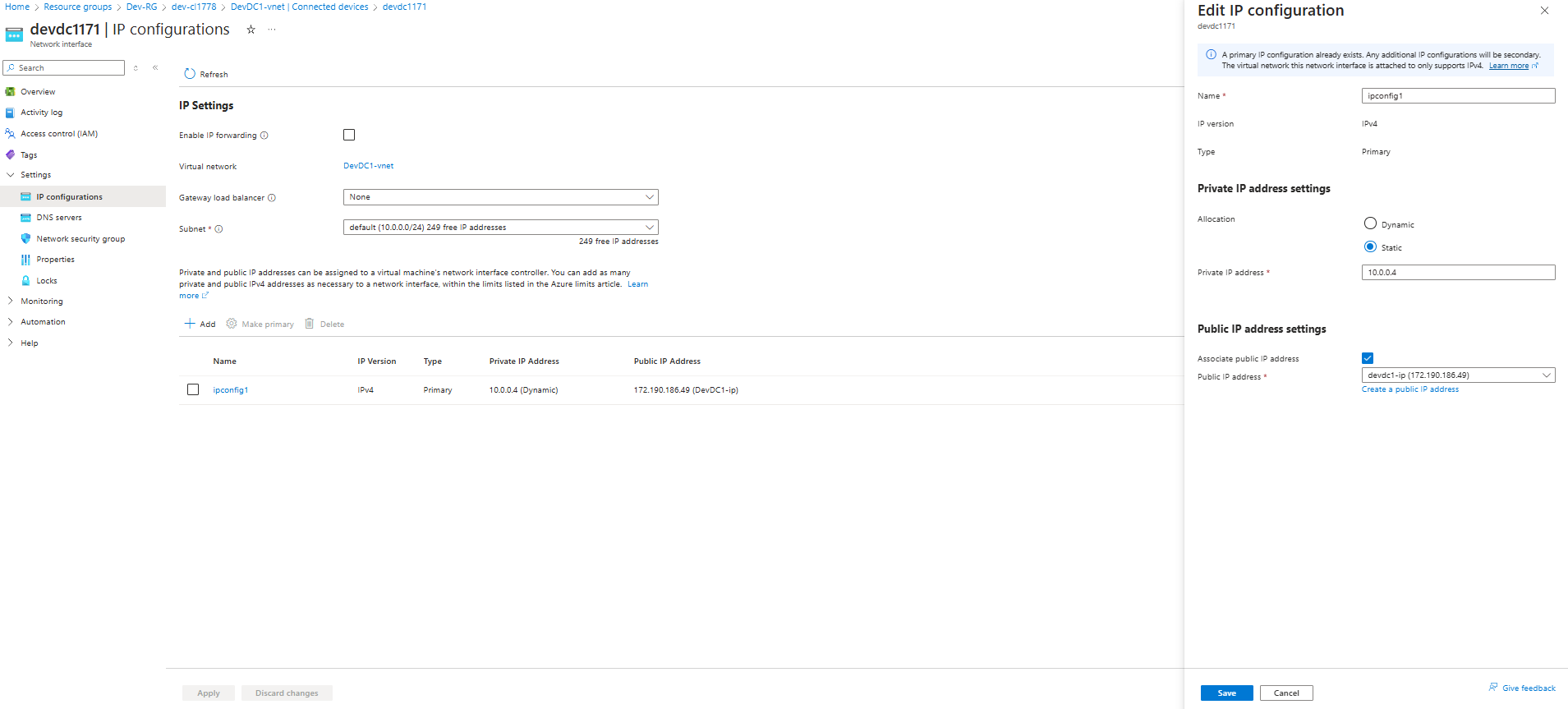The width and height of the screenshot is (1568, 709).
Task: Open the Subnet dropdown
Action: coord(500,228)
